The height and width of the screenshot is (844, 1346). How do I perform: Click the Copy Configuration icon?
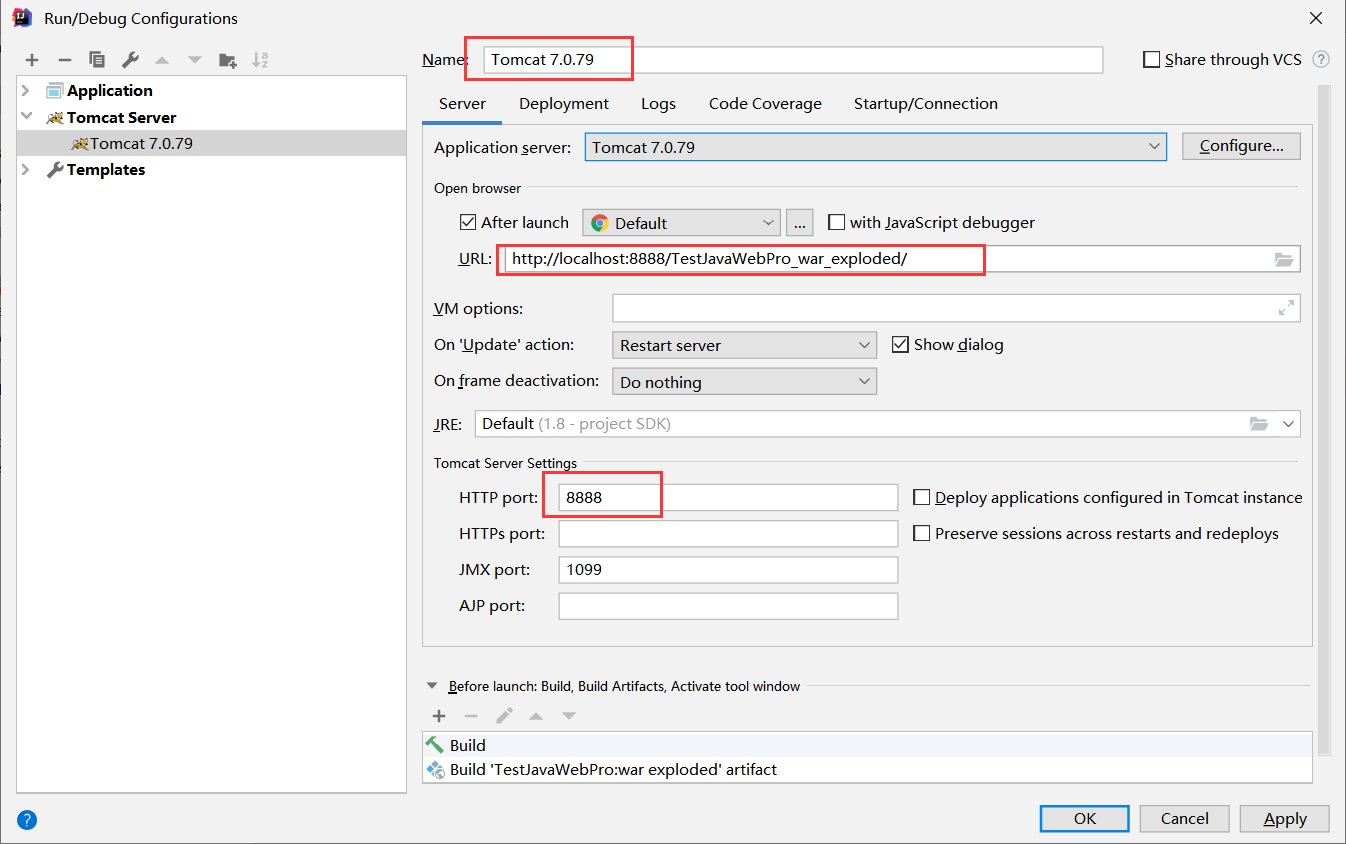[x=97, y=60]
